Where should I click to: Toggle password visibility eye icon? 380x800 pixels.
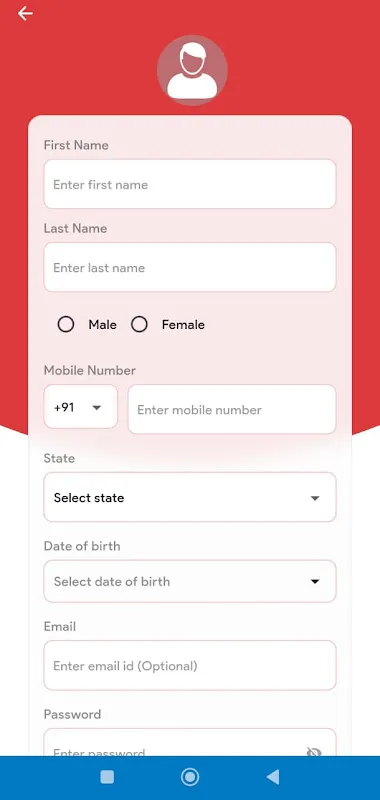pyautogui.click(x=314, y=751)
